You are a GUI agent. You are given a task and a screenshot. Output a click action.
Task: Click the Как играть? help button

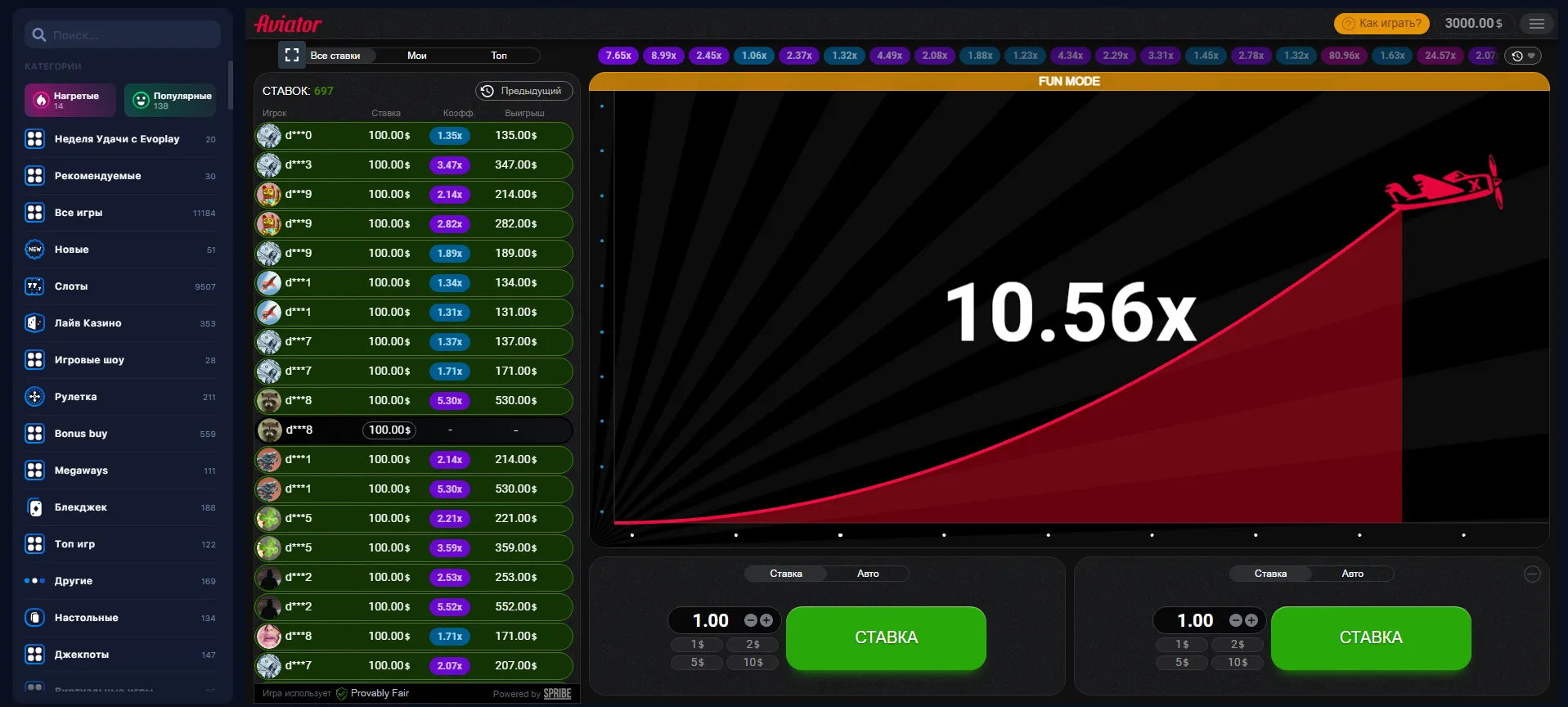click(x=1382, y=24)
